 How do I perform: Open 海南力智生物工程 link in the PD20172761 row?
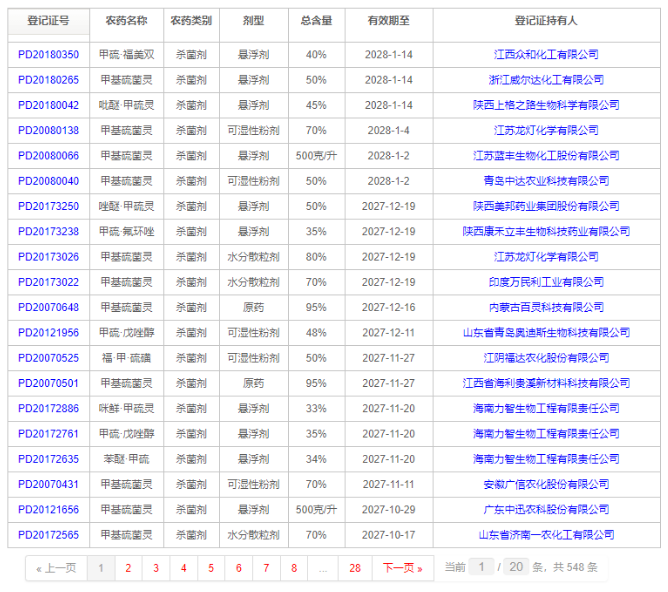pos(546,434)
